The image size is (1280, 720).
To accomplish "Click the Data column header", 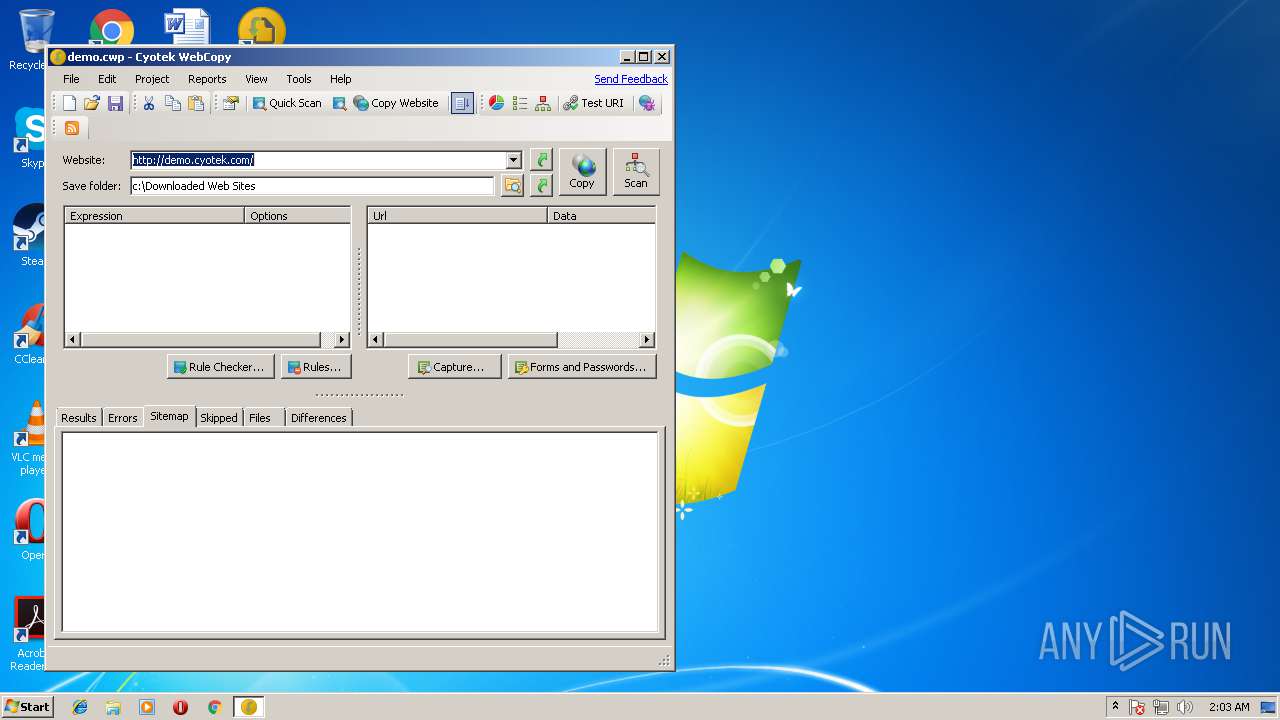I will [x=601, y=216].
